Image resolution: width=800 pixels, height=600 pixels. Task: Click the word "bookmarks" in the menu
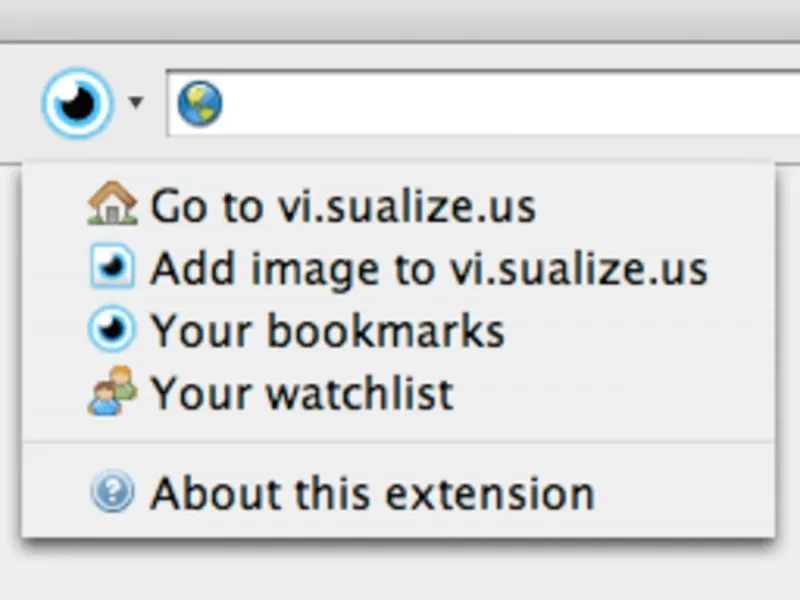[x=384, y=331]
